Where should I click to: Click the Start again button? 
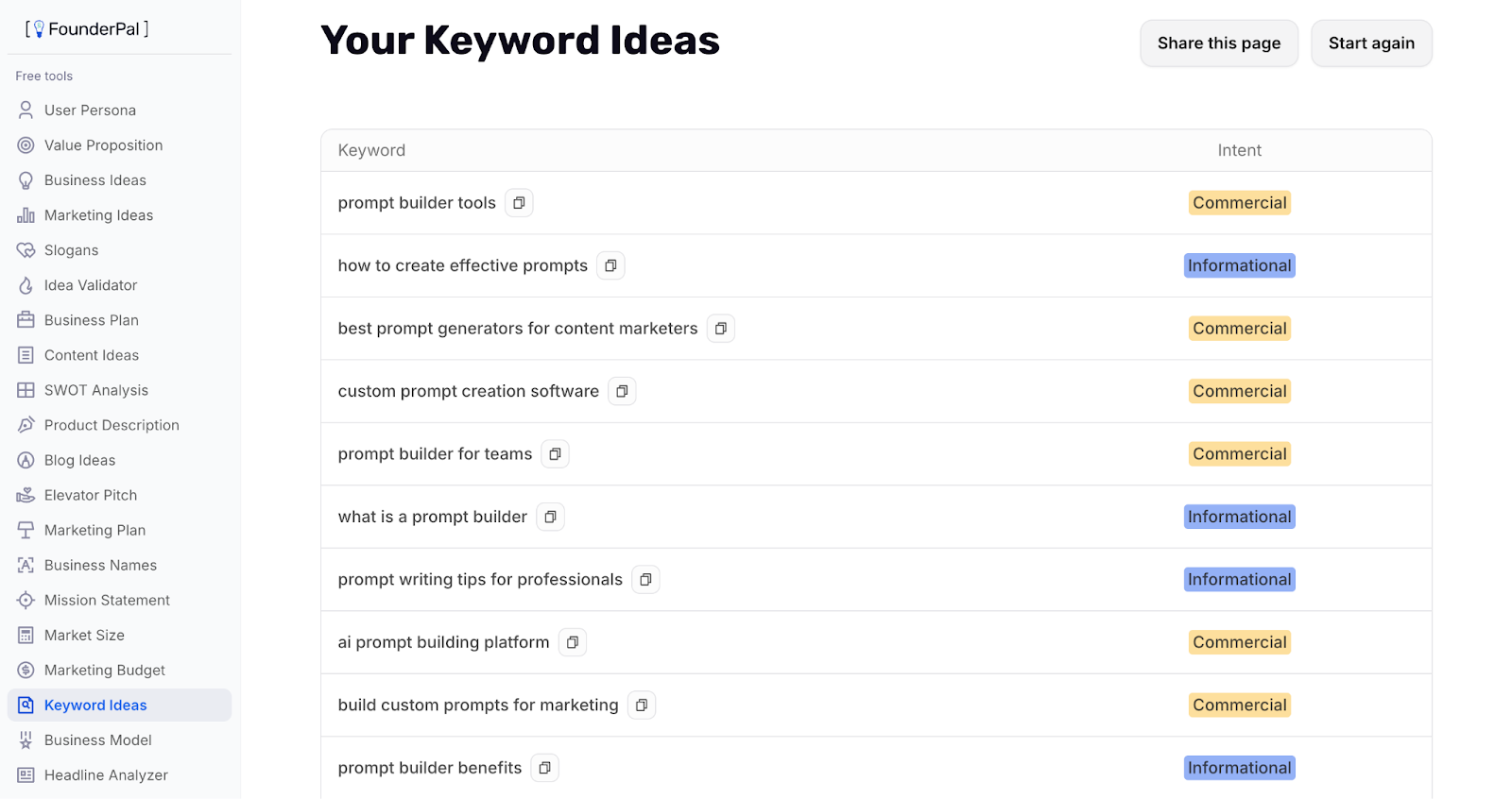click(x=1371, y=43)
